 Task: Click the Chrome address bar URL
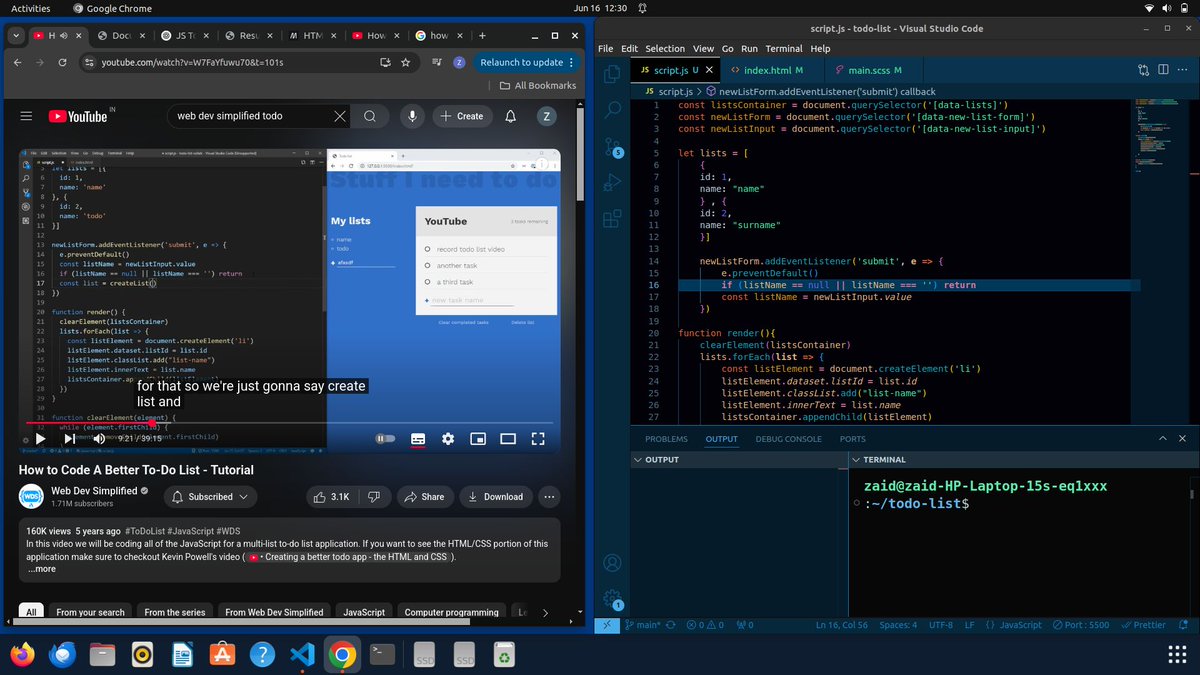pos(192,62)
